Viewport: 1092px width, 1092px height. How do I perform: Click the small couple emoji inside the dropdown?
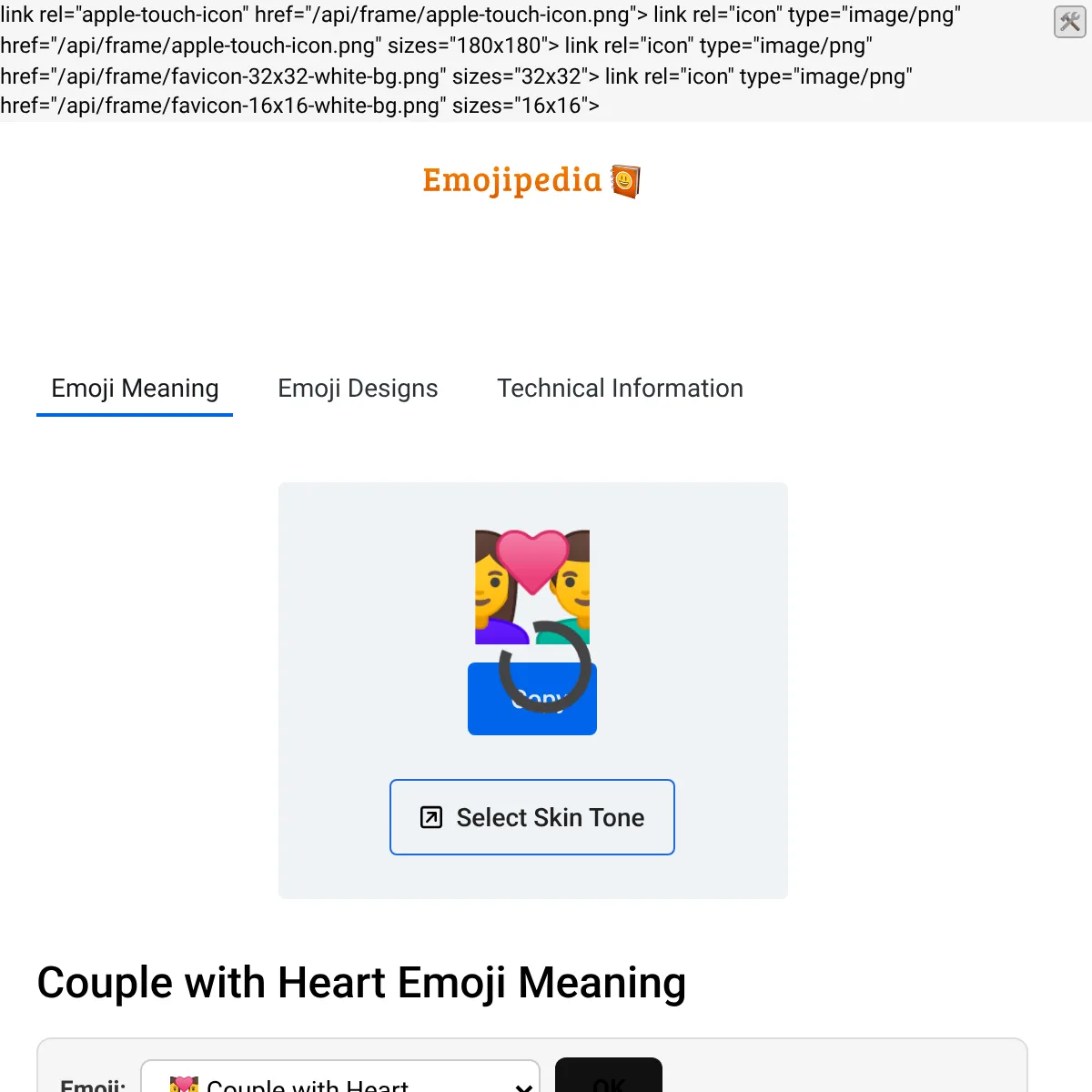(184, 1084)
